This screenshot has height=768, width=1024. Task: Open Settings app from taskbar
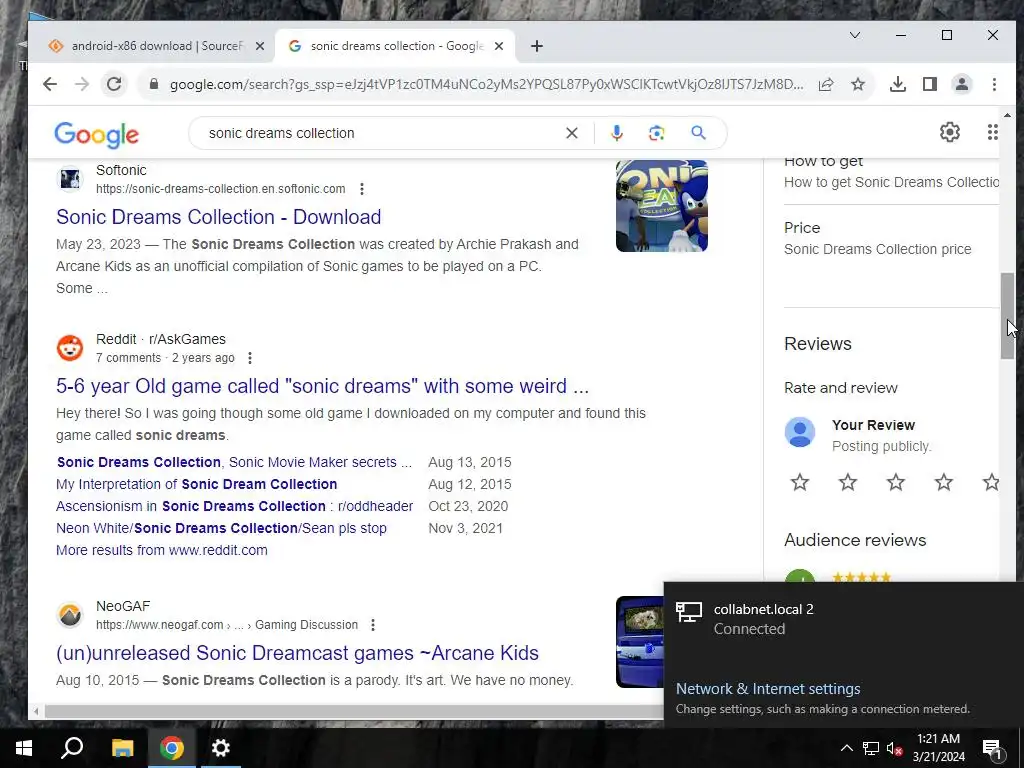[x=221, y=748]
